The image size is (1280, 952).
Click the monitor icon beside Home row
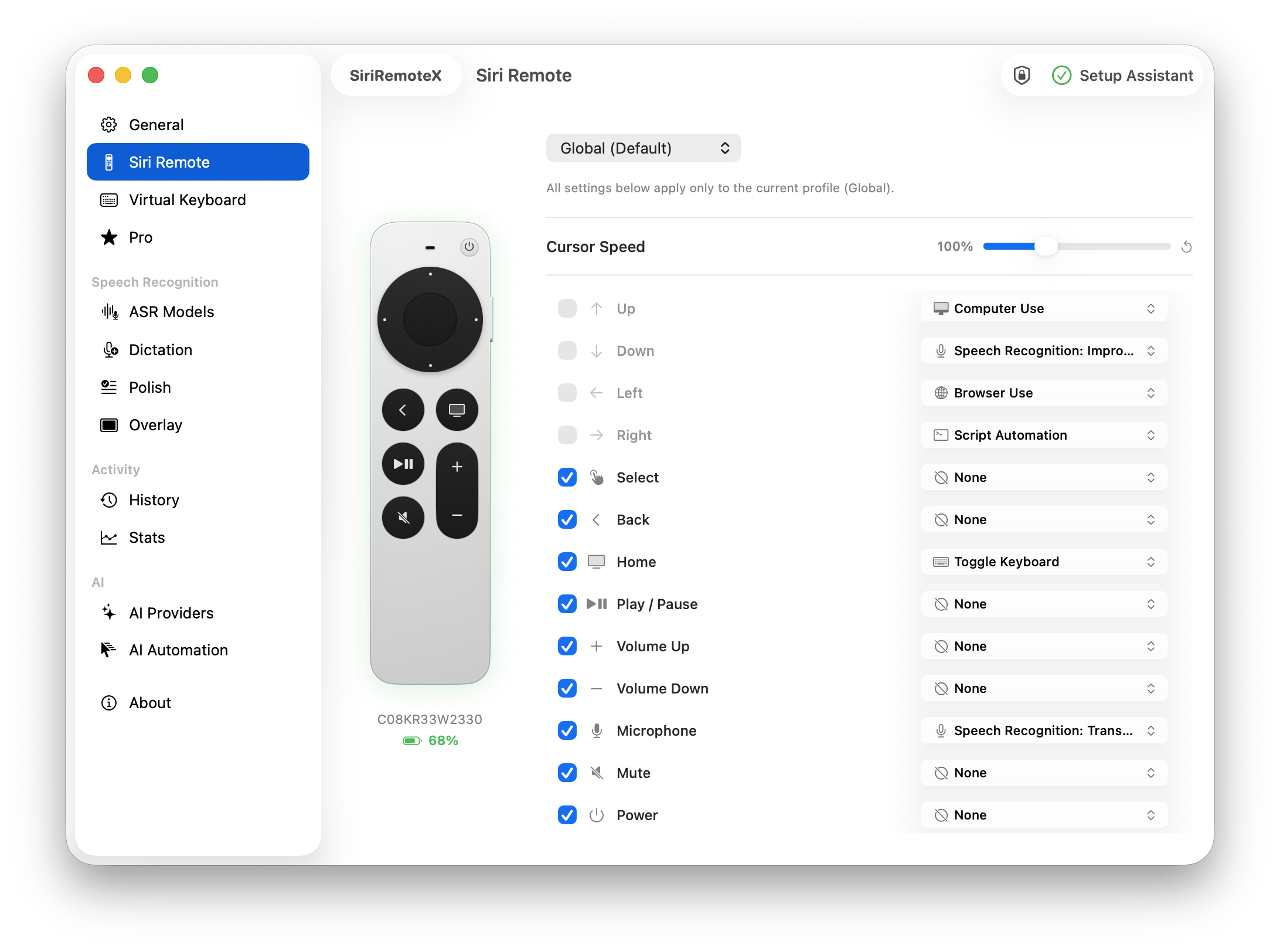(597, 562)
